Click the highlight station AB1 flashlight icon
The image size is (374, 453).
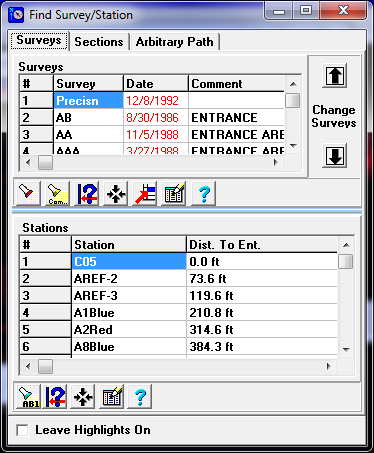[x=28, y=396]
